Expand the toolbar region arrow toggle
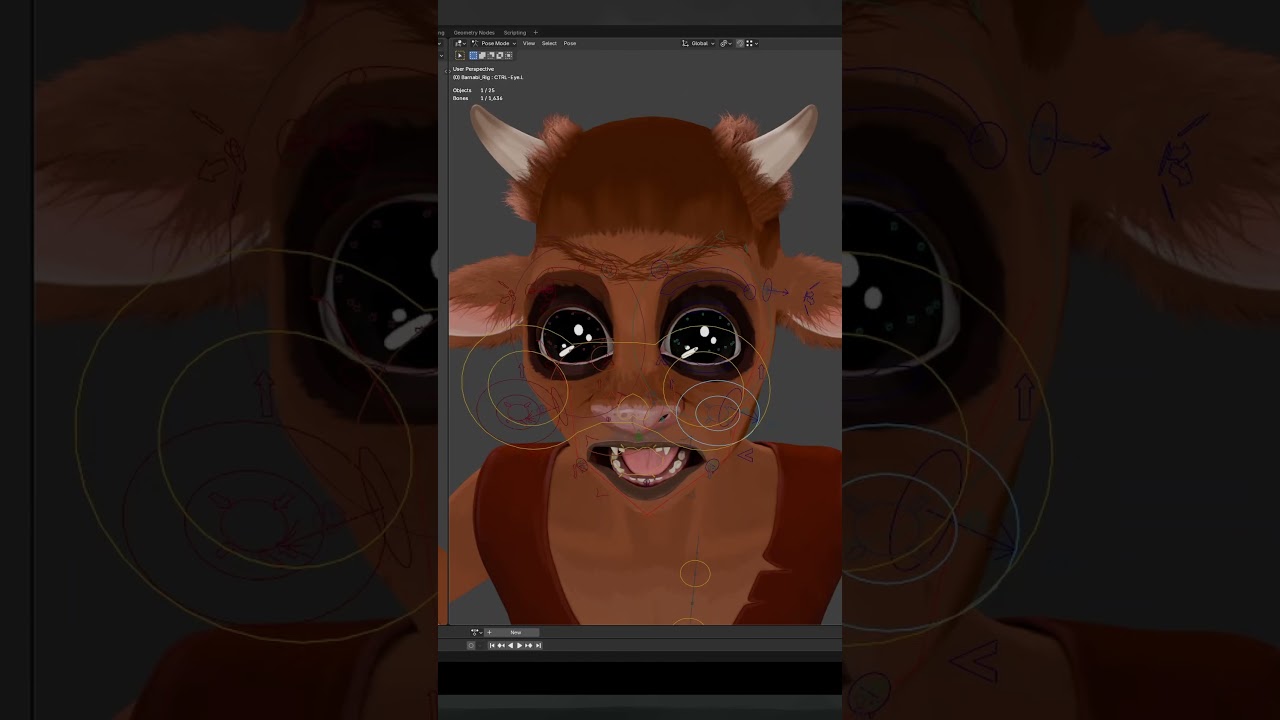 tap(447, 71)
